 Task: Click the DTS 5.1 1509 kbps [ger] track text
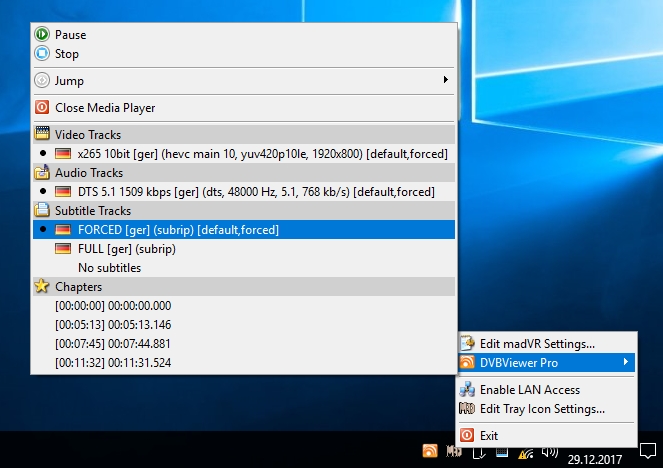pos(256,192)
